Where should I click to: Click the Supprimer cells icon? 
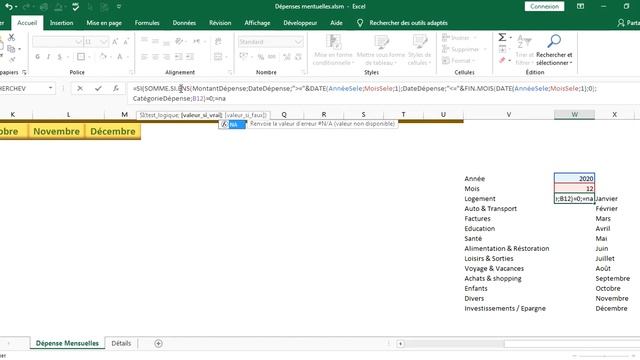(446, 49)
